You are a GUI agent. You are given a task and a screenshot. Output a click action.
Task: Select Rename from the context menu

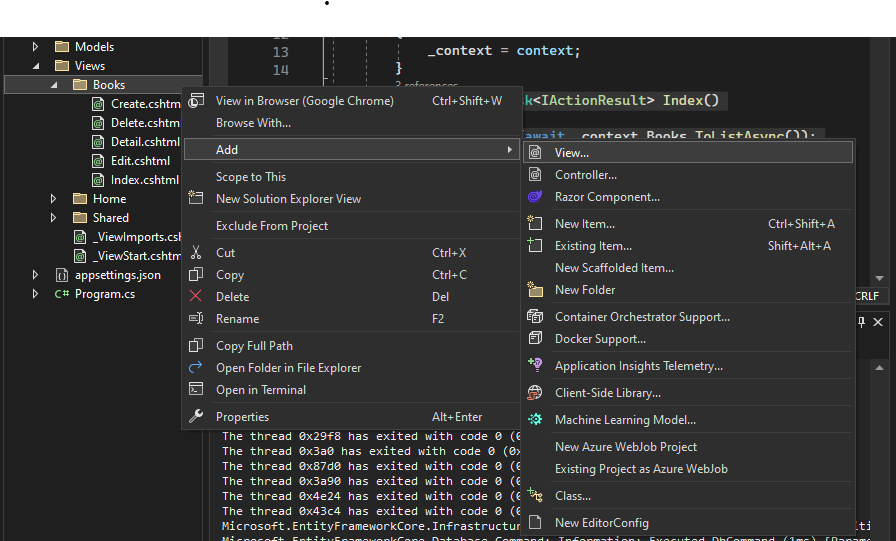[x=237, y=319]
